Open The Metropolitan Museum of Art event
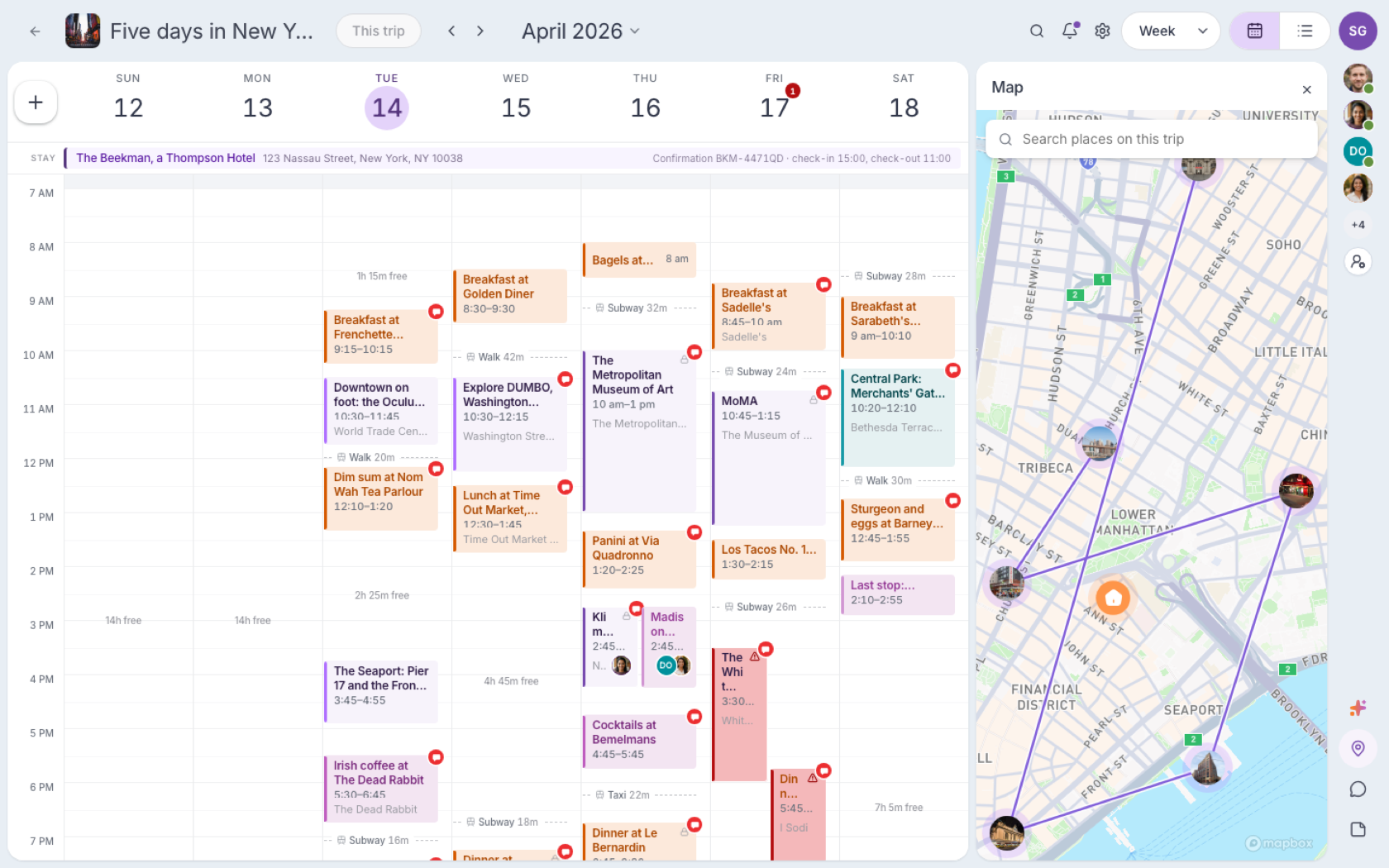 pyautogui.click(x=638, y=431)
